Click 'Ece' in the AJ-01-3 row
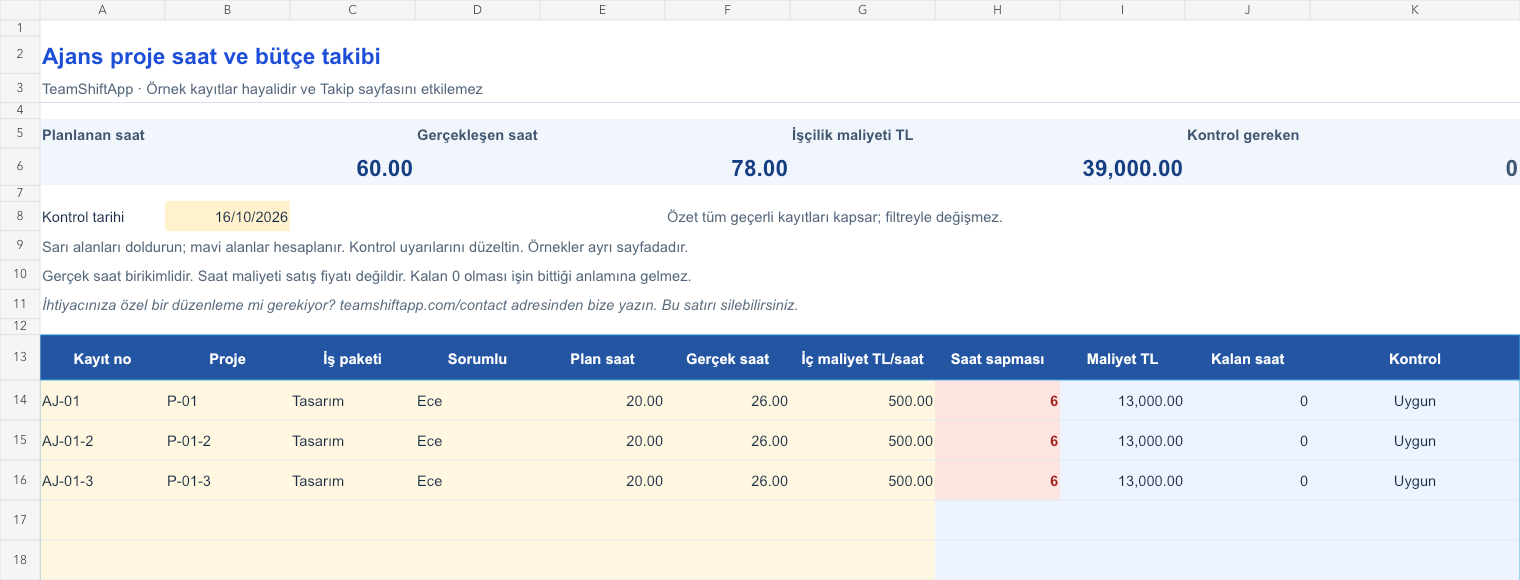Viewport: 1520px width, 580px height. tap(477, 481)
